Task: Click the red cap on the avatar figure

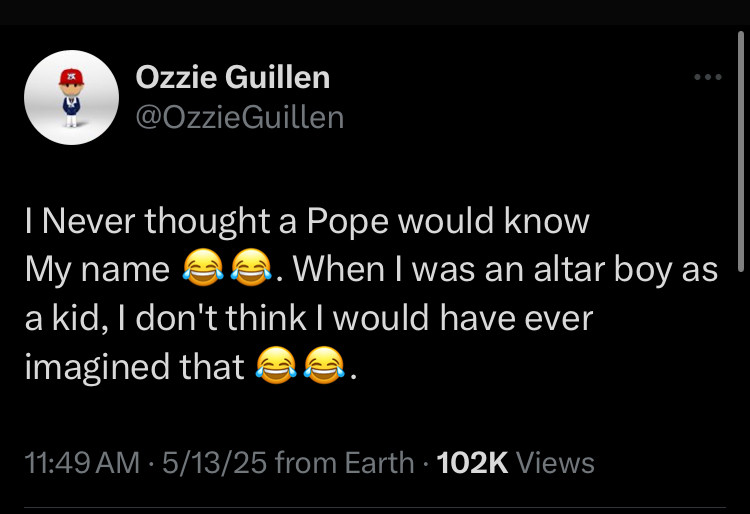Action: click(71, 77)
